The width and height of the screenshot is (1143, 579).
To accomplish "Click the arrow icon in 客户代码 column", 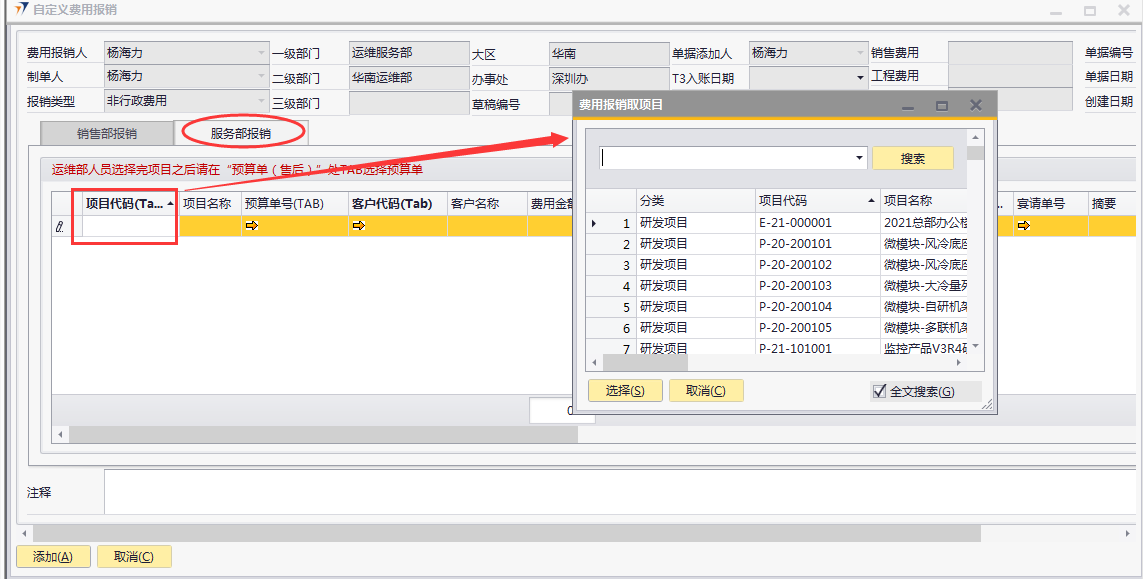I will tap(359, 226).
